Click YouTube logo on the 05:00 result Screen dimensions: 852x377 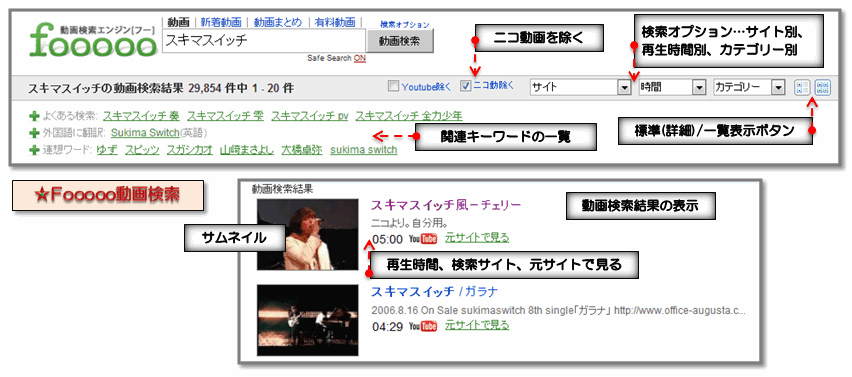tap(423, 238)
